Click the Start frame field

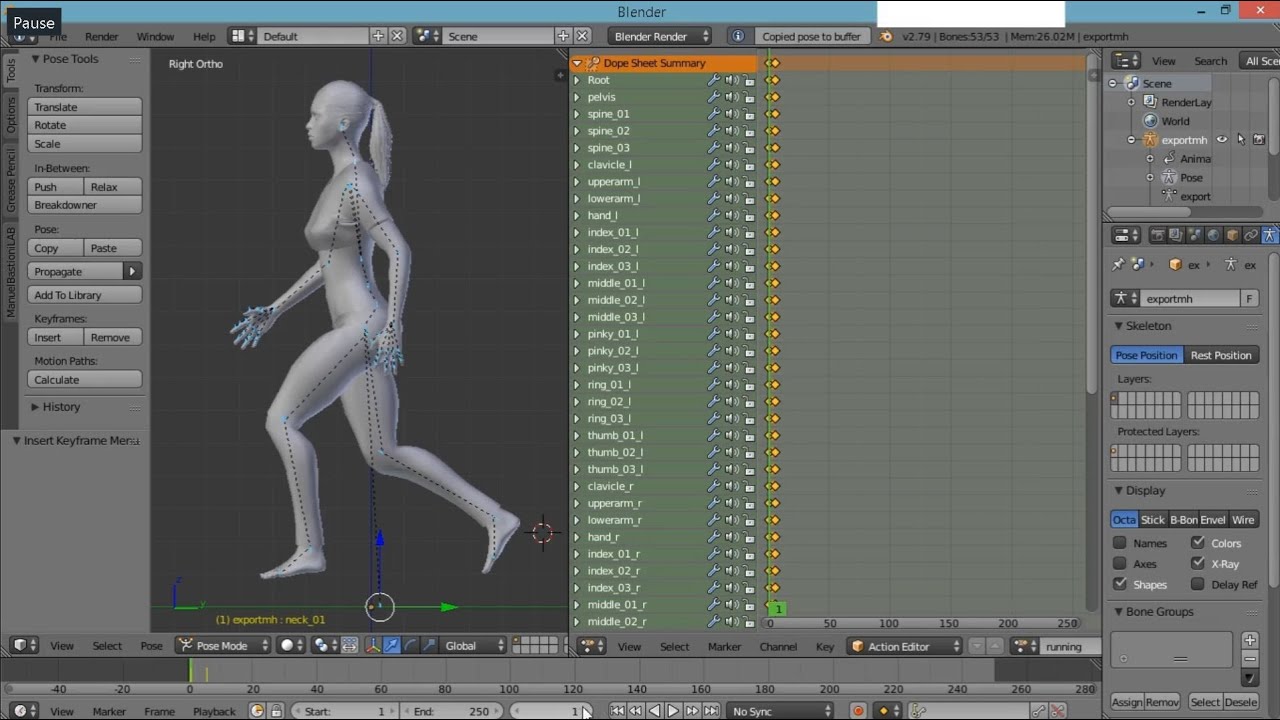point(345,711)
